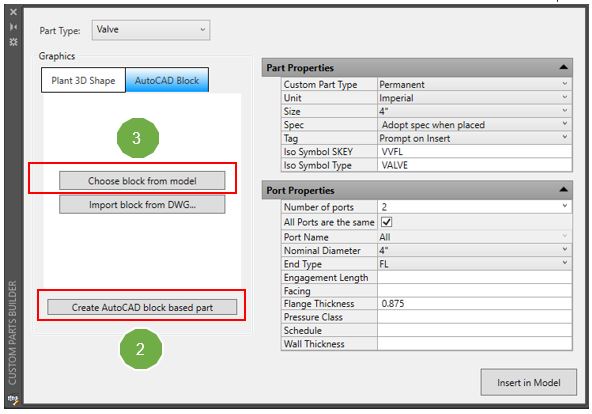Open the Part Type dropdown
The height and width of the screenshot is (414, 592).
click(x=151, y=30)
